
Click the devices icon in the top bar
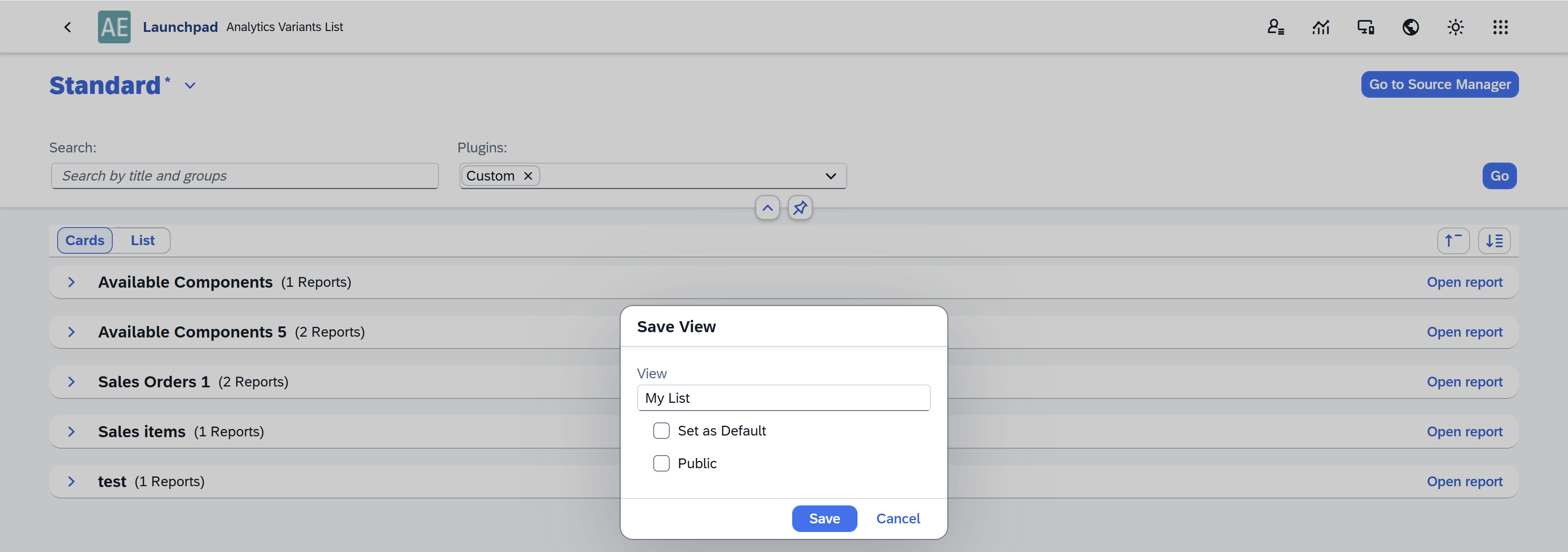tap(1365, 27)
